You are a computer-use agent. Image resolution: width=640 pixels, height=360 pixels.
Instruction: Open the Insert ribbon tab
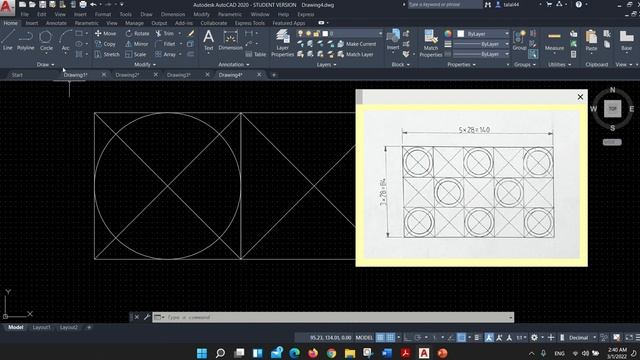tap(32, 23)
